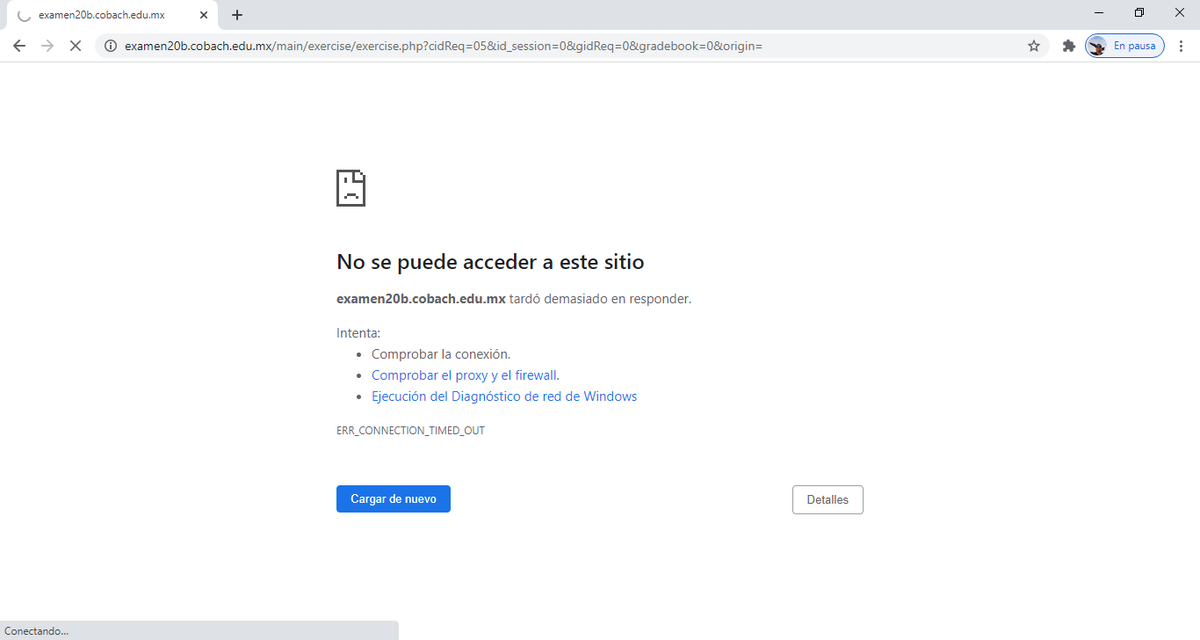Go back to the previous page
This screenshot has width=1200, height=640.
19,46
